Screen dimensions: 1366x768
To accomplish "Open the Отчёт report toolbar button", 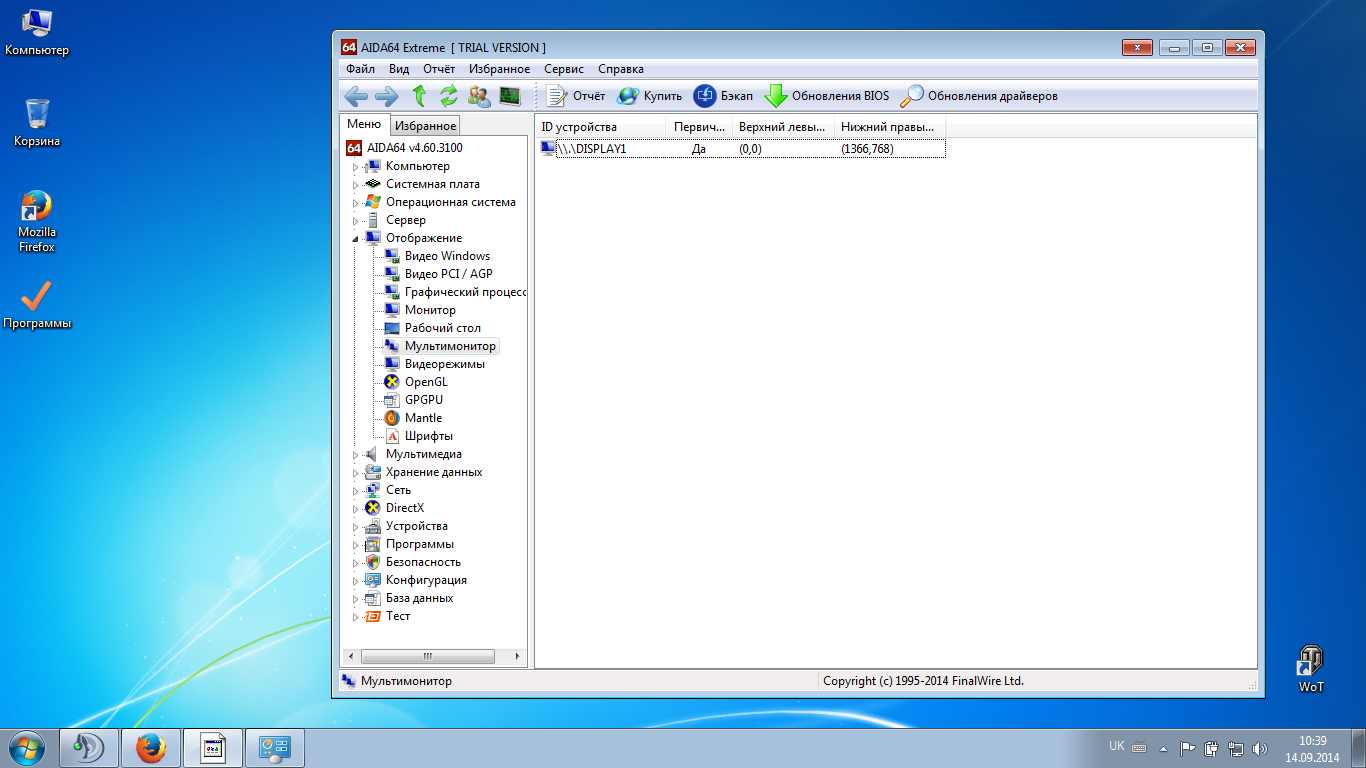I will 576,96.
